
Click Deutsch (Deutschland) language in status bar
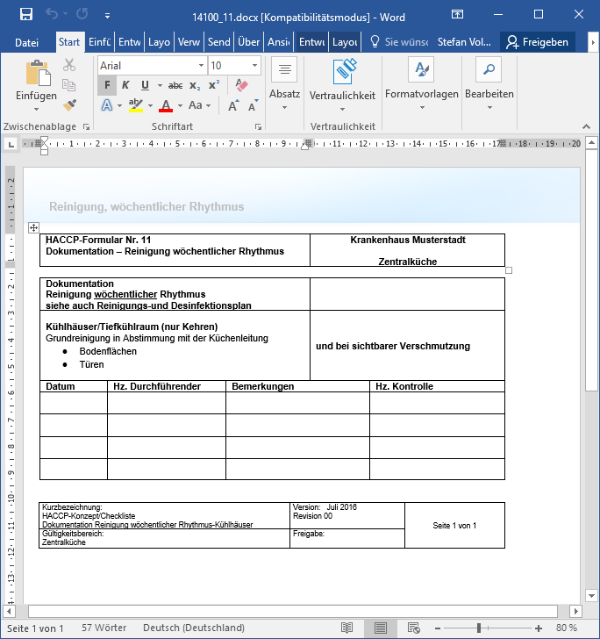193,628
